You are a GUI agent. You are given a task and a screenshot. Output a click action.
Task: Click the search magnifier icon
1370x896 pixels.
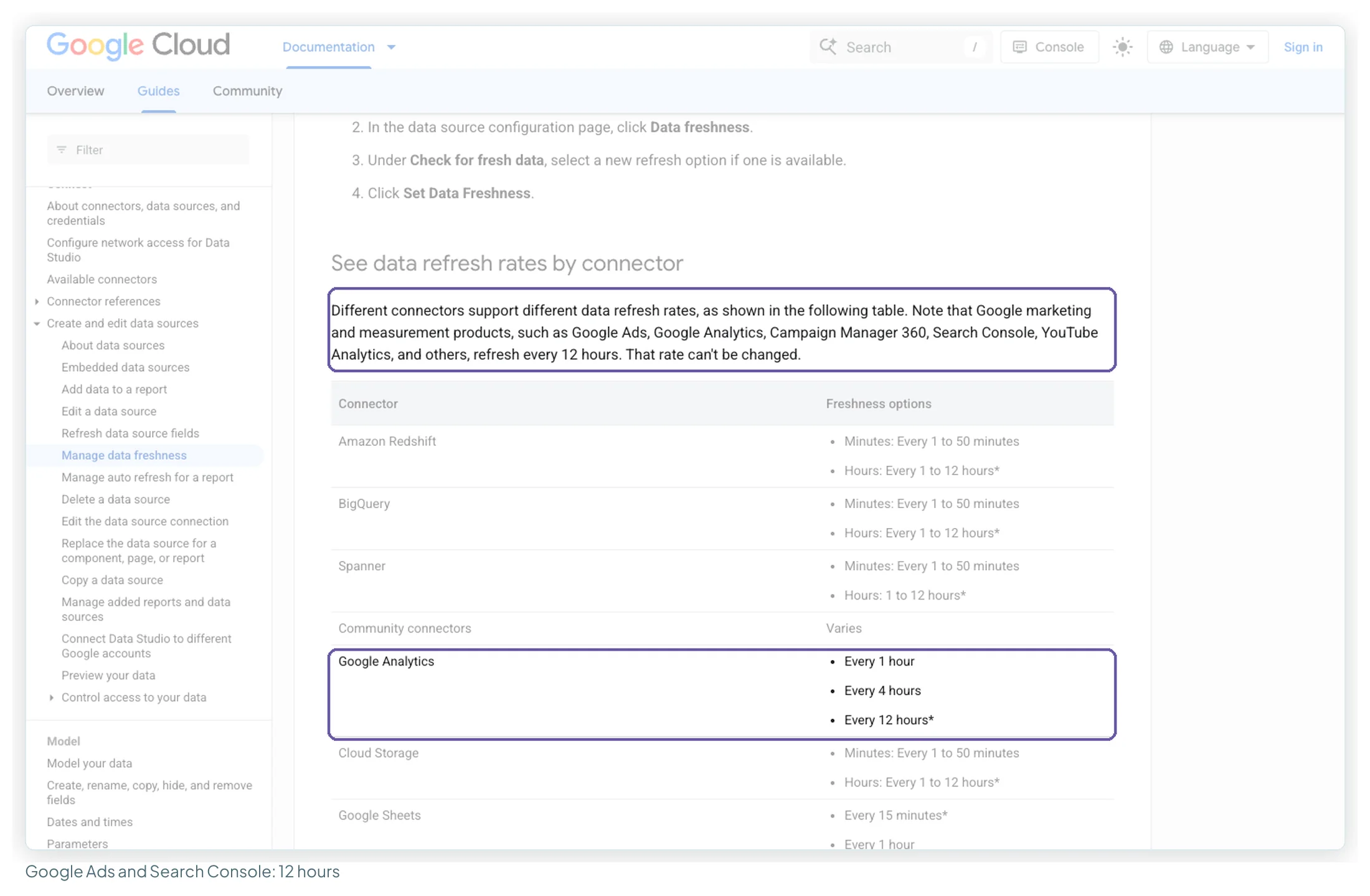pos(828,47)
